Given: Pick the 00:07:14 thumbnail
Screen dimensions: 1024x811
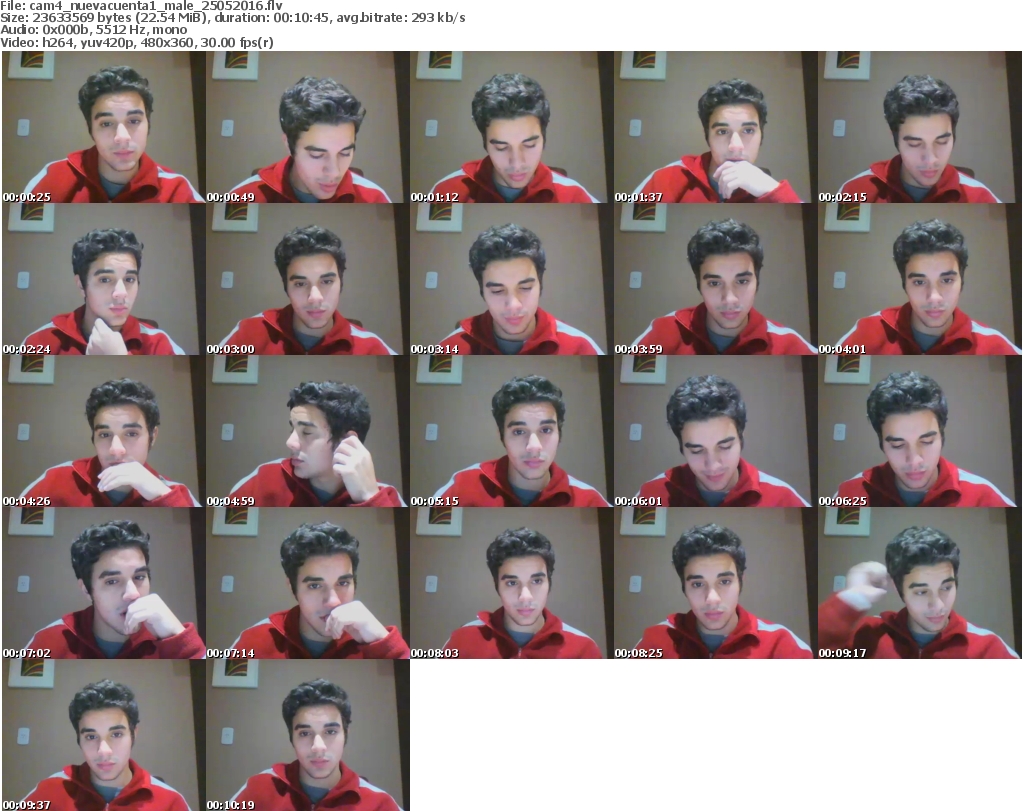Looking at the screenshot, I should click(x=307, y=583).
